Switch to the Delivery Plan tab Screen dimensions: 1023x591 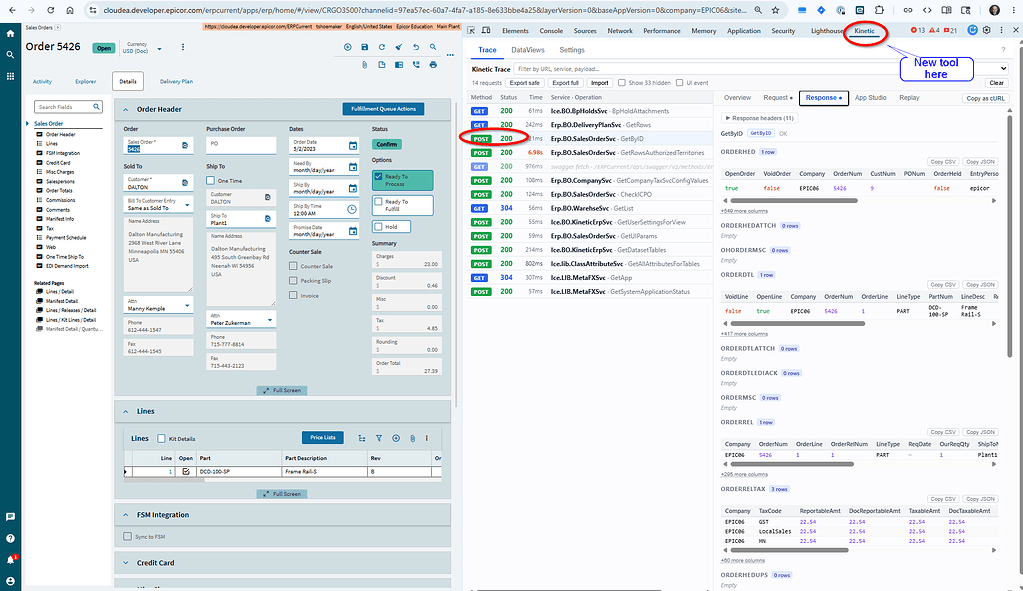[176, 82]
